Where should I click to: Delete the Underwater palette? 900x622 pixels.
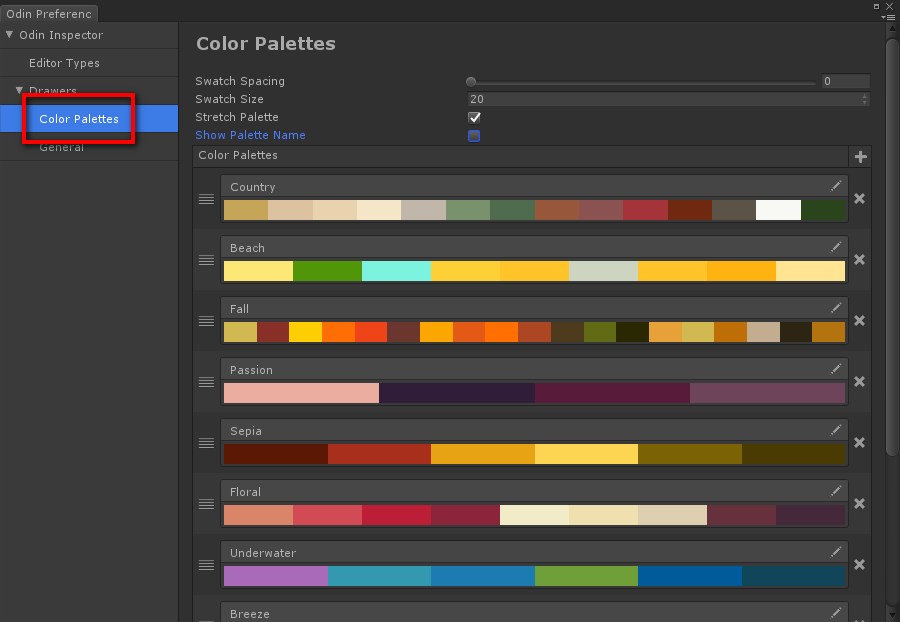pos(859,565)
